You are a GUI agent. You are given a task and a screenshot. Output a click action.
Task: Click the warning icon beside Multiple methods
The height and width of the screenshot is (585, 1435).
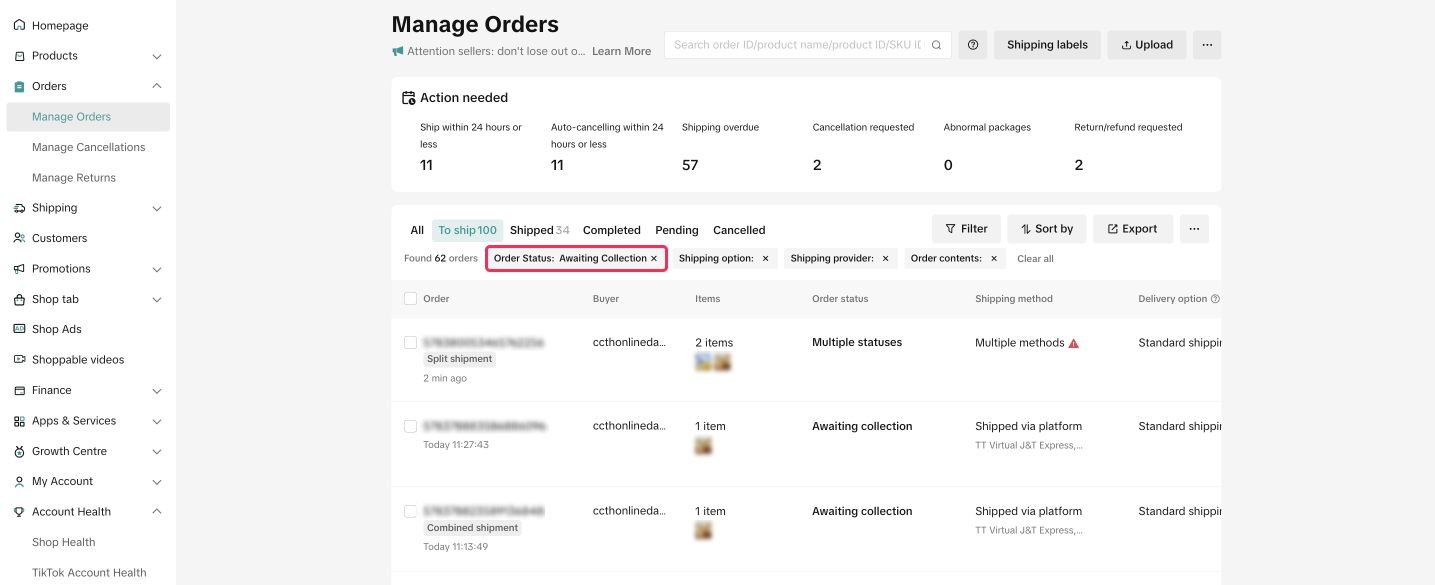point(1074,343)
